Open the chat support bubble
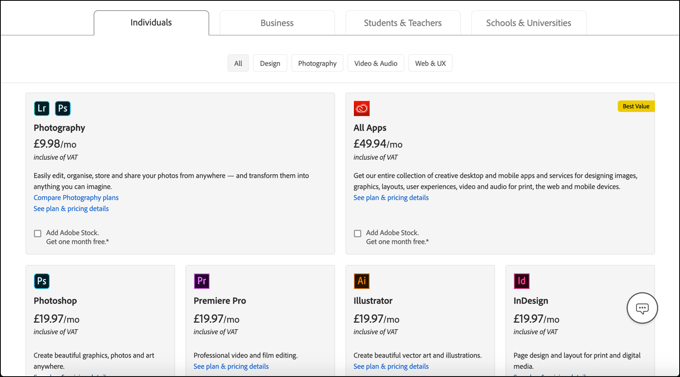The image size is (680, 377). pos(642,308)
